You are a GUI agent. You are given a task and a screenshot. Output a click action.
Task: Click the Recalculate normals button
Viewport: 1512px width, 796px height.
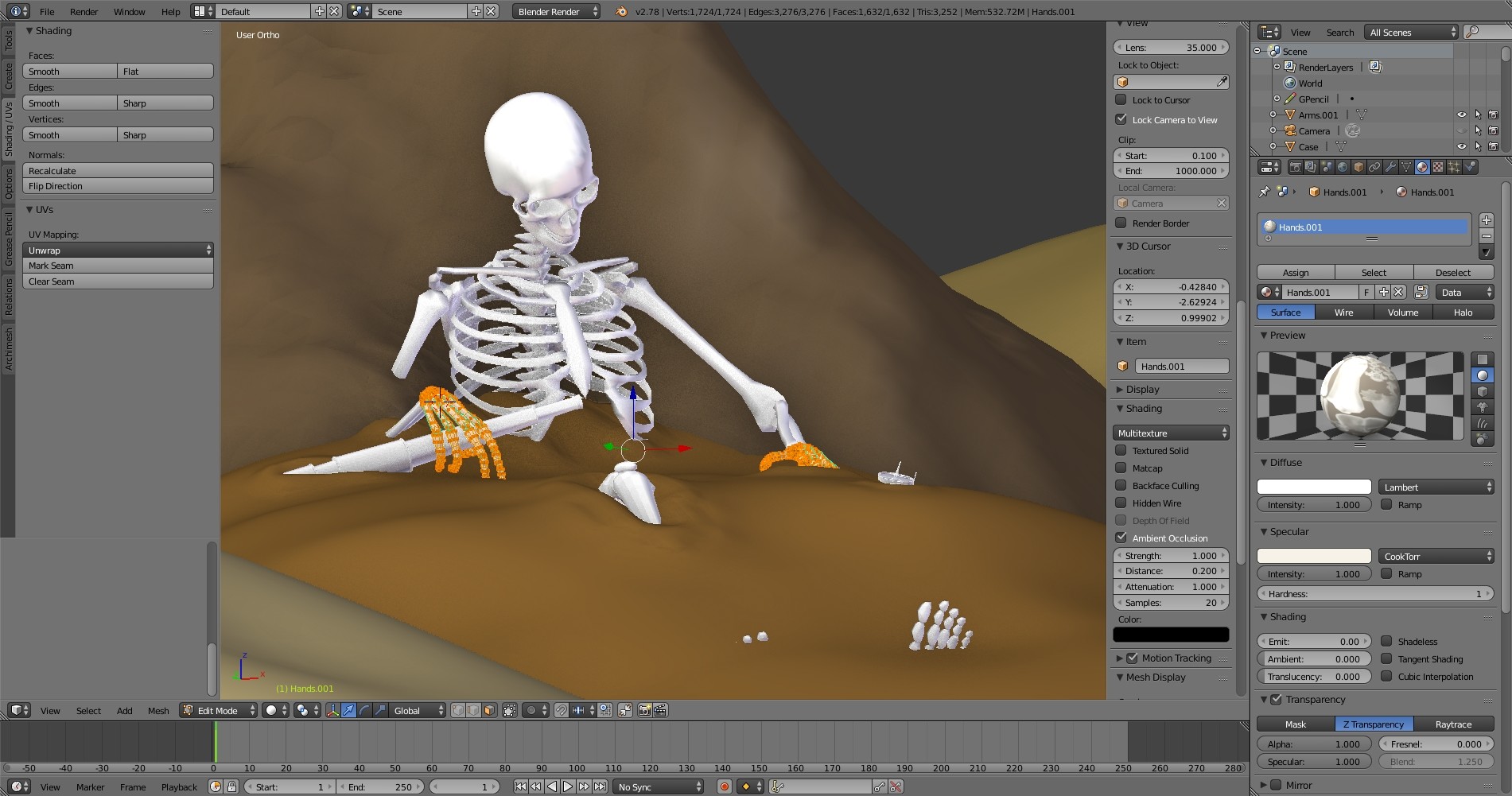[x=118, y=171]
